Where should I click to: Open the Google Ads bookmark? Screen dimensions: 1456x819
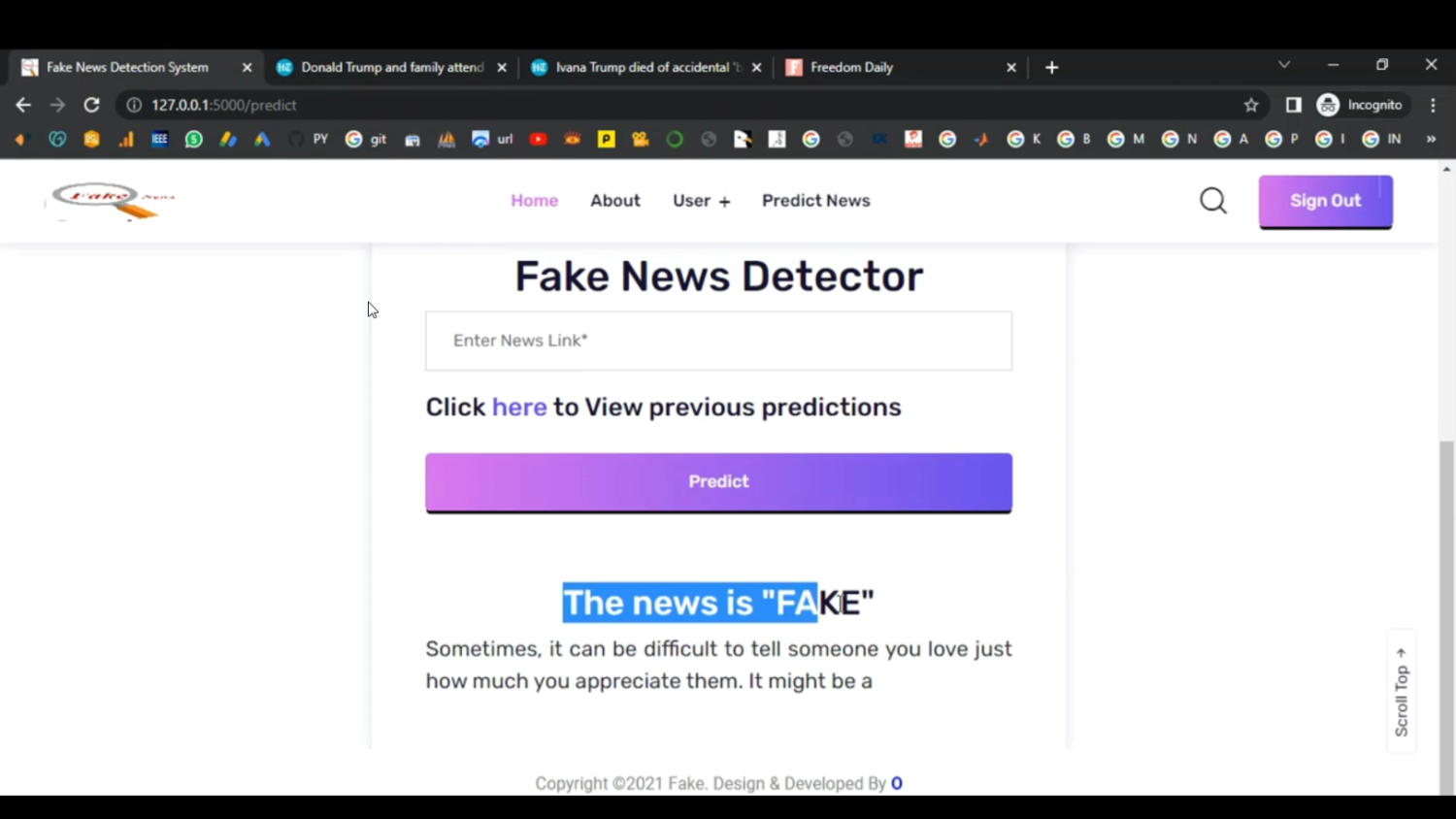262,139
